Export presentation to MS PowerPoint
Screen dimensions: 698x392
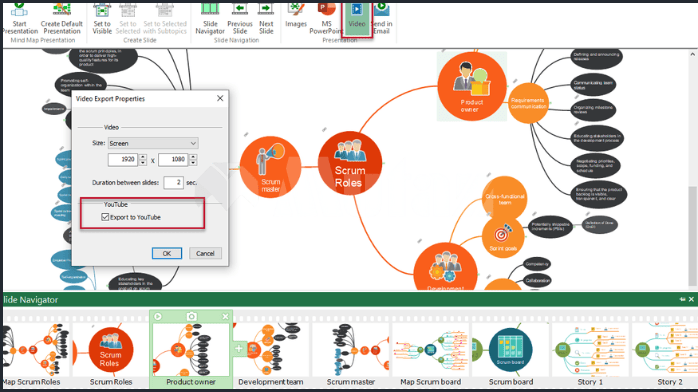[326, 19]
